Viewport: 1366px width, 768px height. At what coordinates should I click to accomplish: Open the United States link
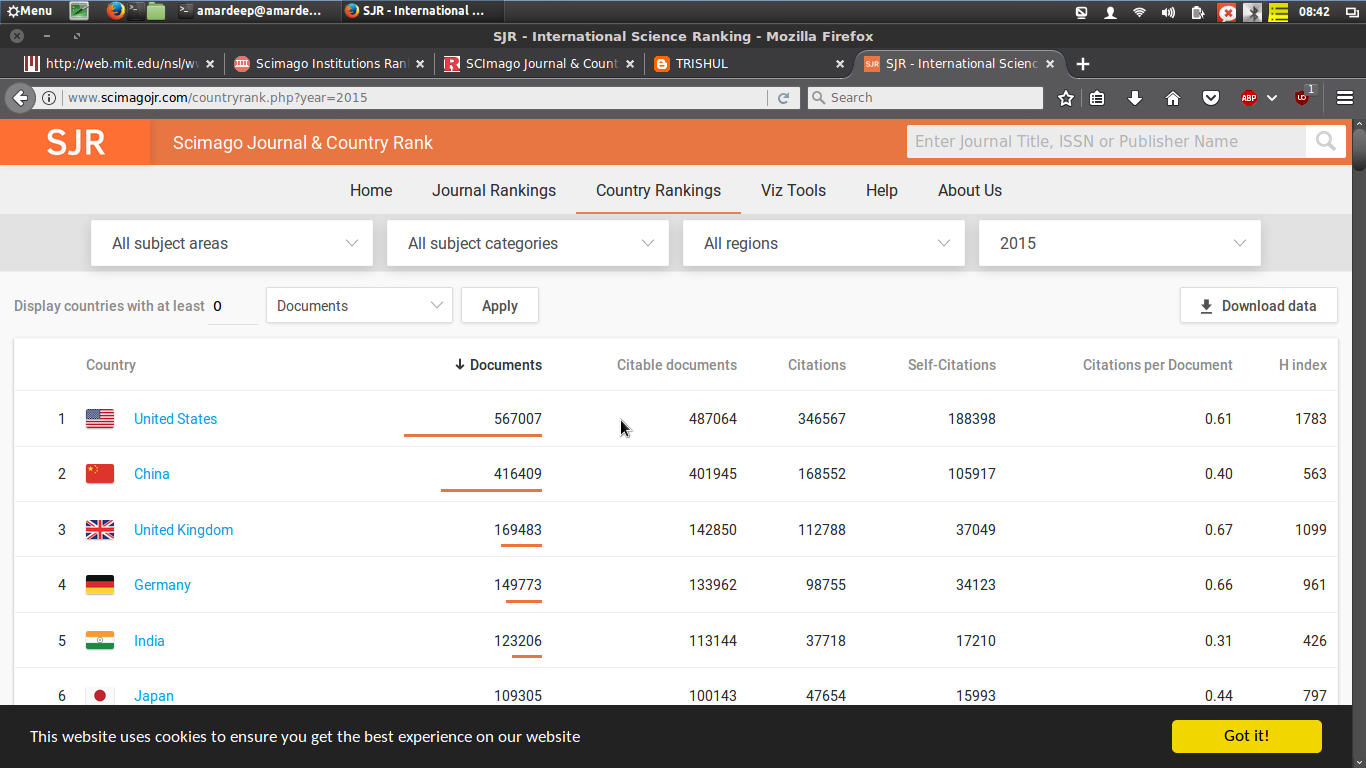[x=175, y=419]
